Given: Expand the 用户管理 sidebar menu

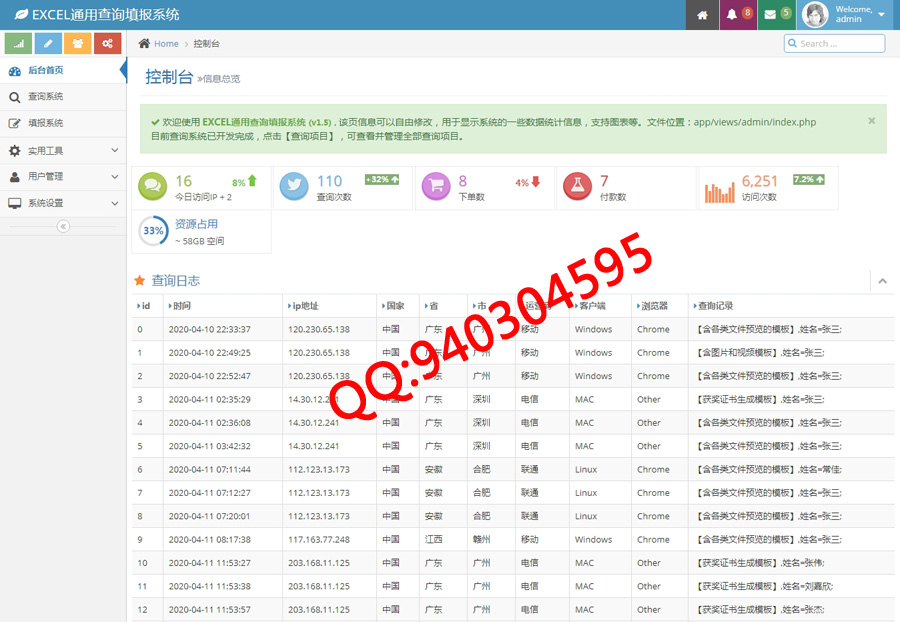Looking at the screenshot, I should (x=62, y=176).
